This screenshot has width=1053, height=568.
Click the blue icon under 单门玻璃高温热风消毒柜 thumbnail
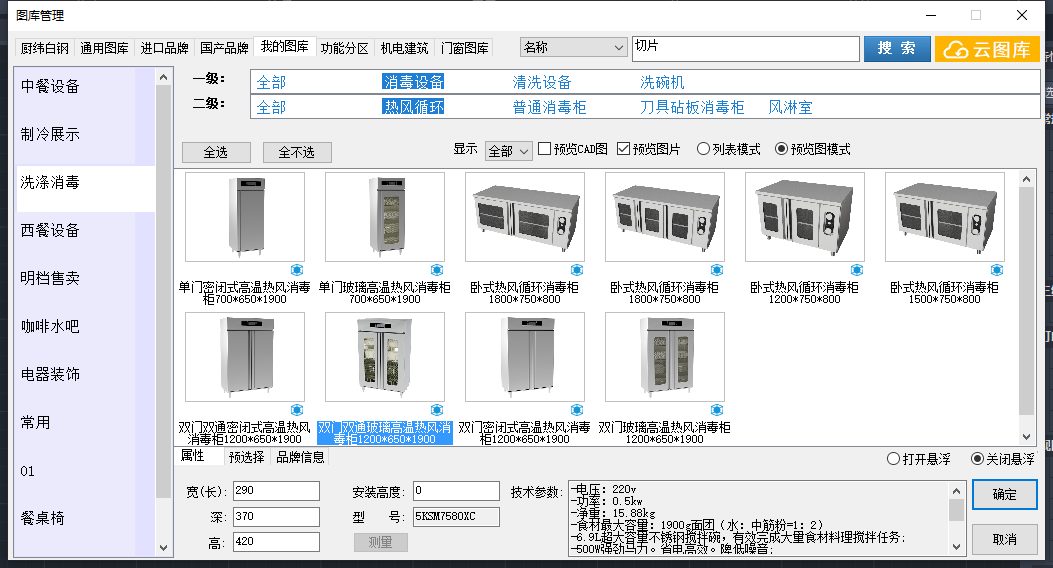click(x=437, y=270)
